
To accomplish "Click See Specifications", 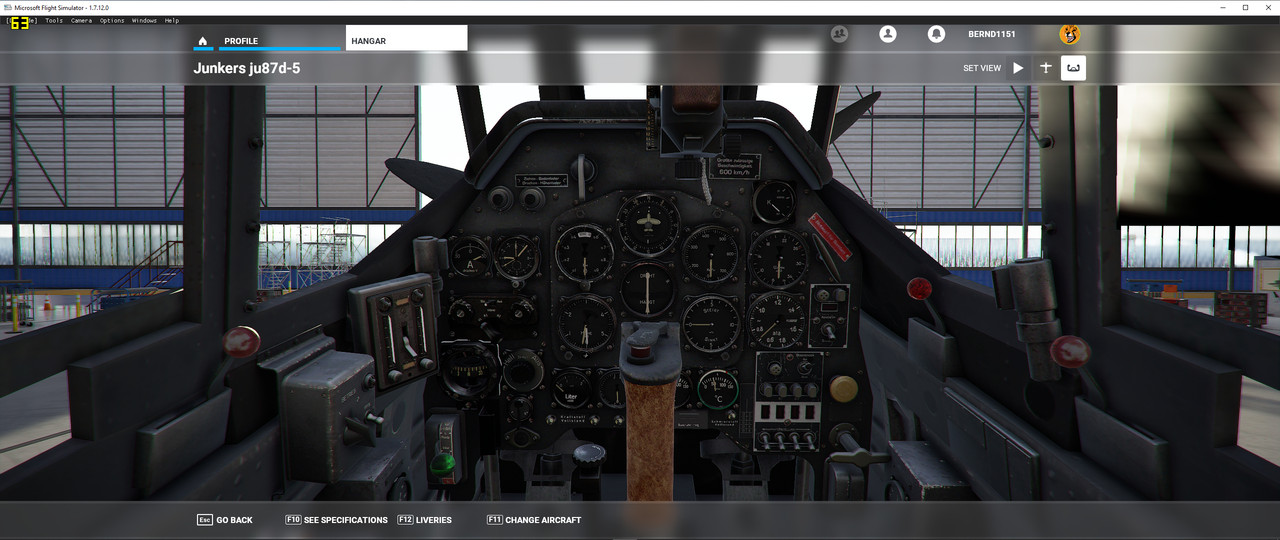I will (336, 520).
